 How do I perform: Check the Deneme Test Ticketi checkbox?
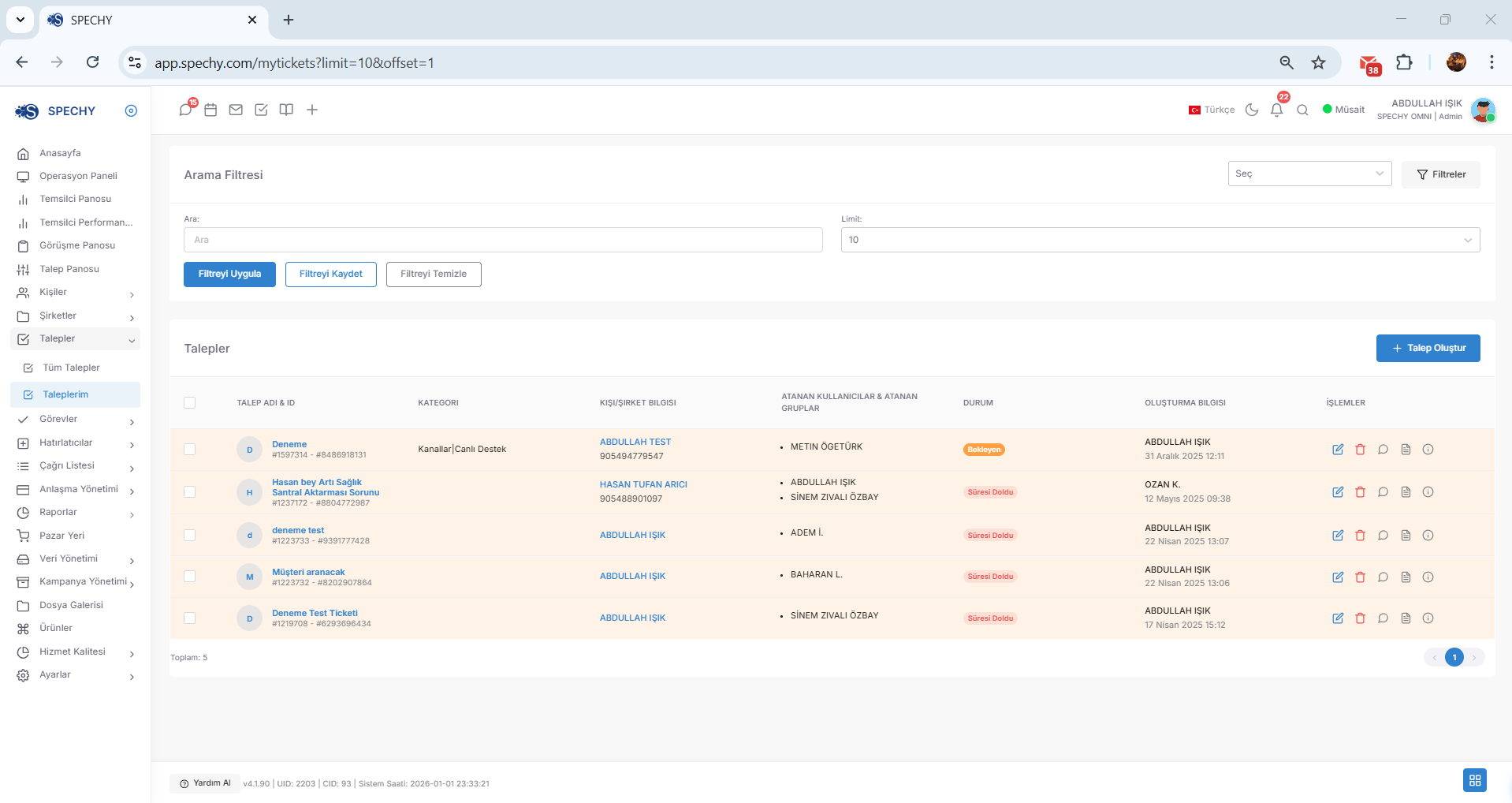coord(189,618)
